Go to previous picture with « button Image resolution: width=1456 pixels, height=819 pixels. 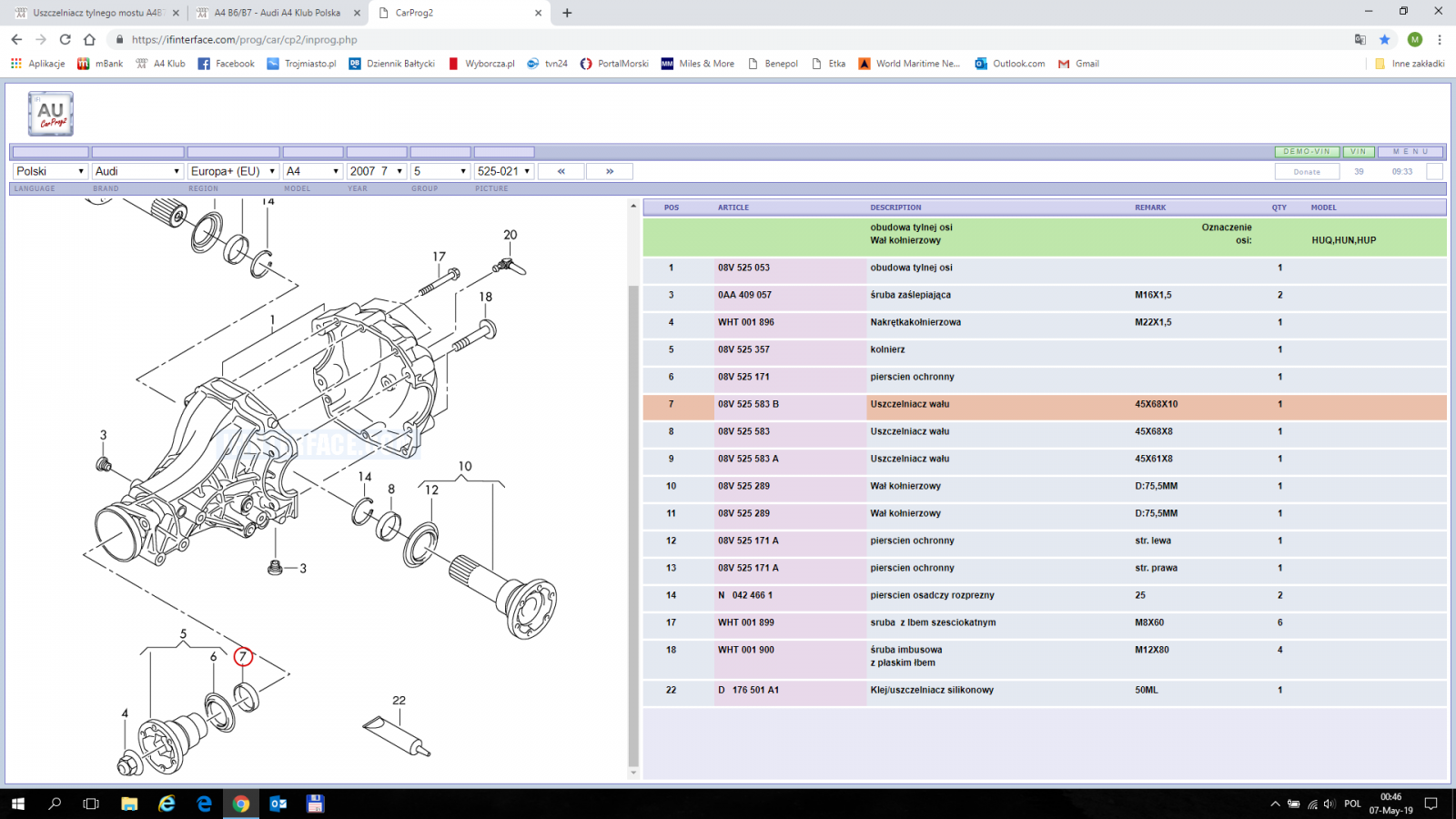pyautogui.click(x=561, y=171)
